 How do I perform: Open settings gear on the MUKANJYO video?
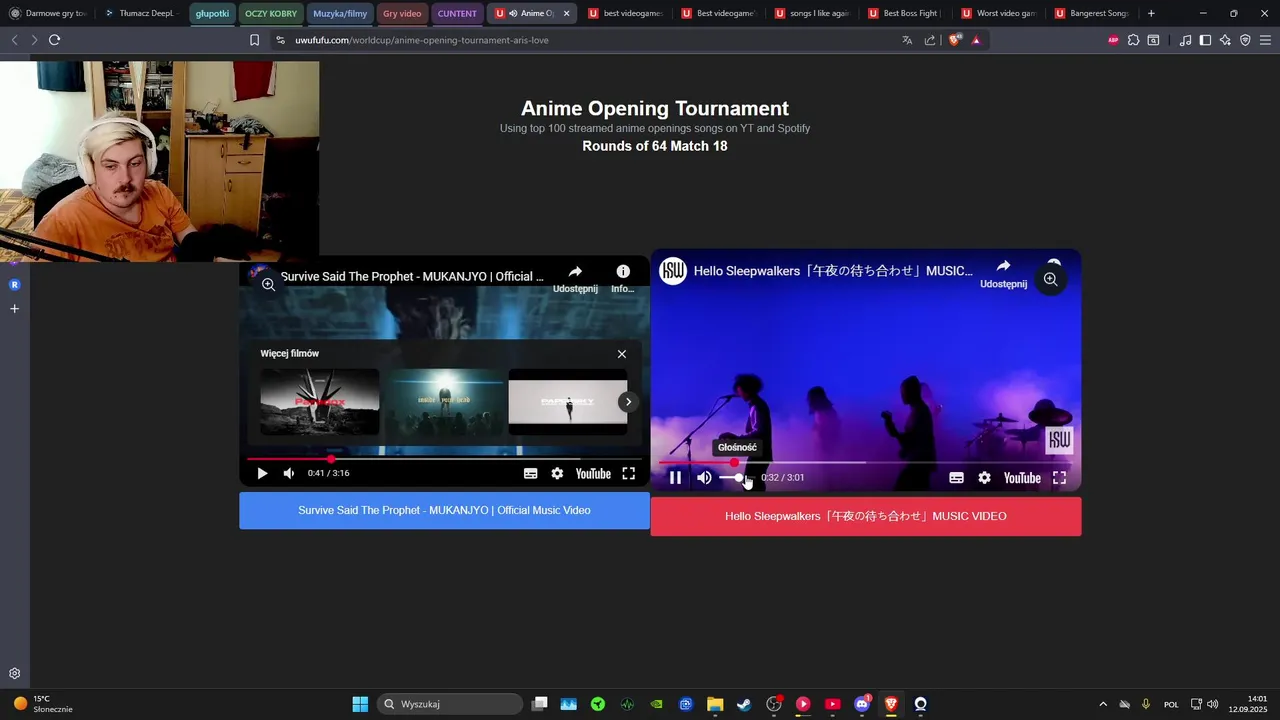coord(557,474)
